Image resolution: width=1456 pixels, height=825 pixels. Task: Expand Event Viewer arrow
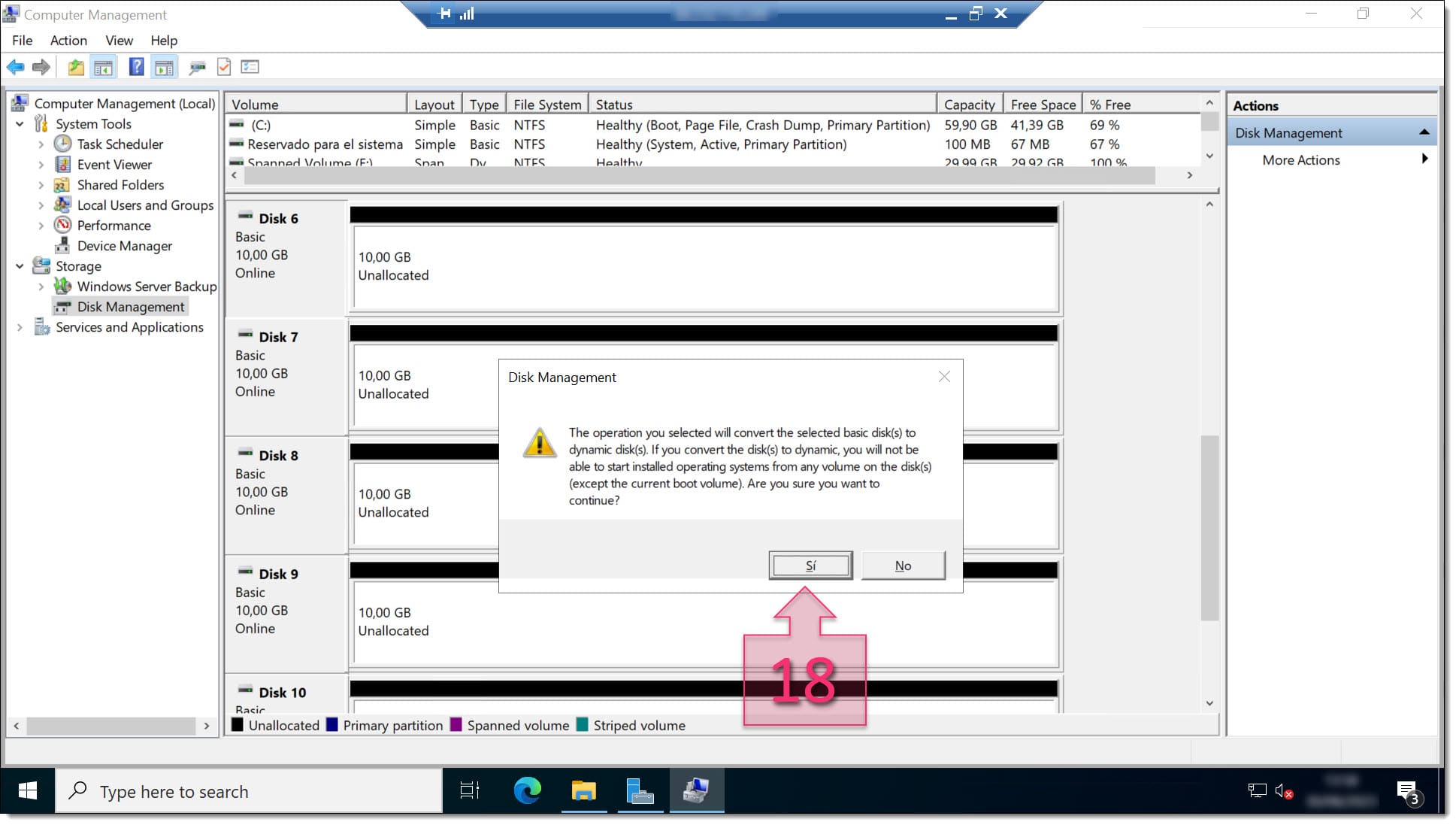point(41,165)
